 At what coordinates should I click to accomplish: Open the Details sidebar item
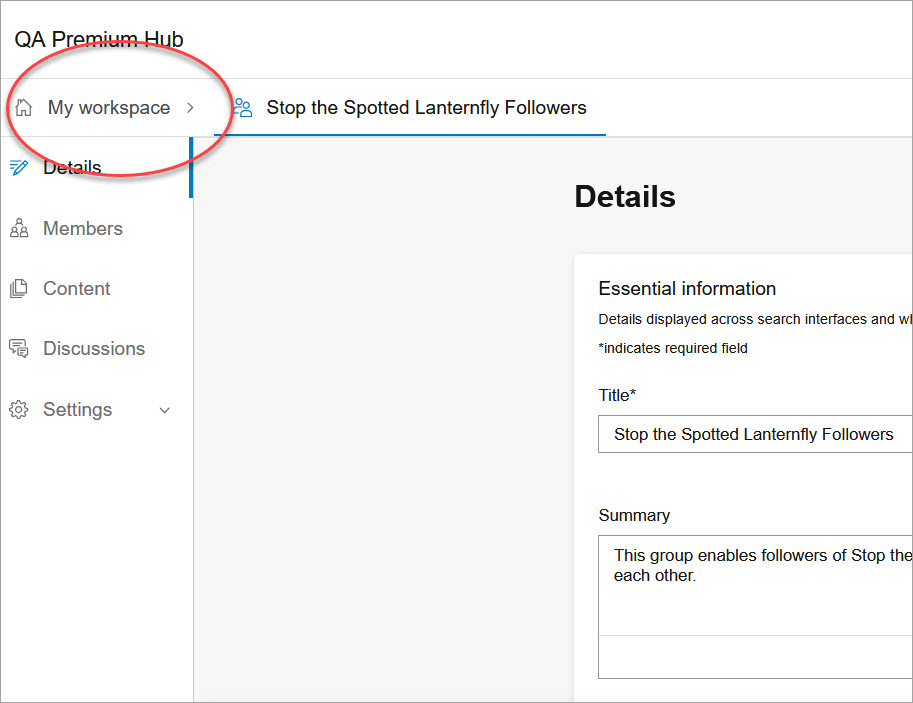click(72, 168)
